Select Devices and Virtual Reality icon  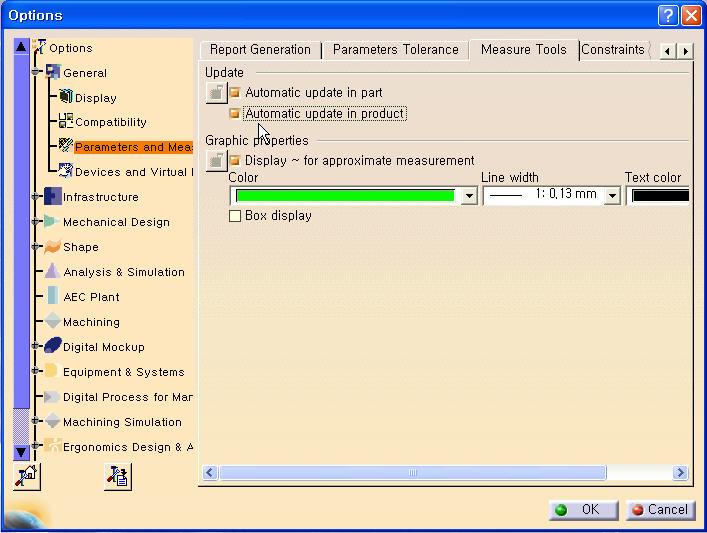[66, 171]
